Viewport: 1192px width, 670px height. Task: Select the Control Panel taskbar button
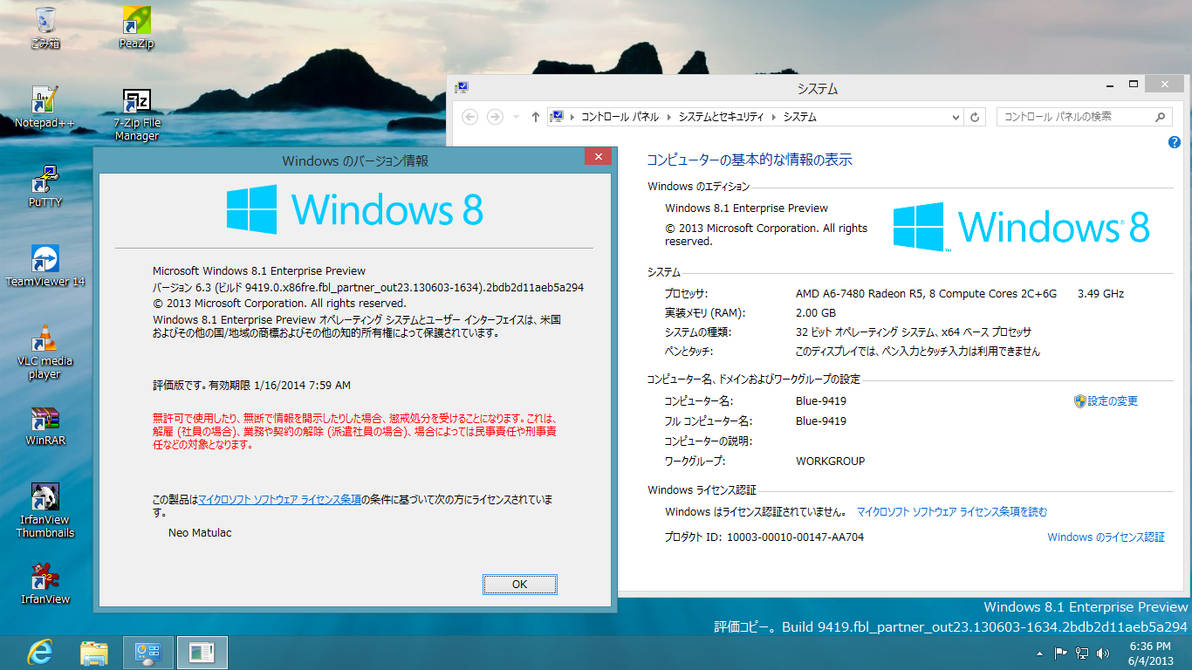[x=147, y=653]
